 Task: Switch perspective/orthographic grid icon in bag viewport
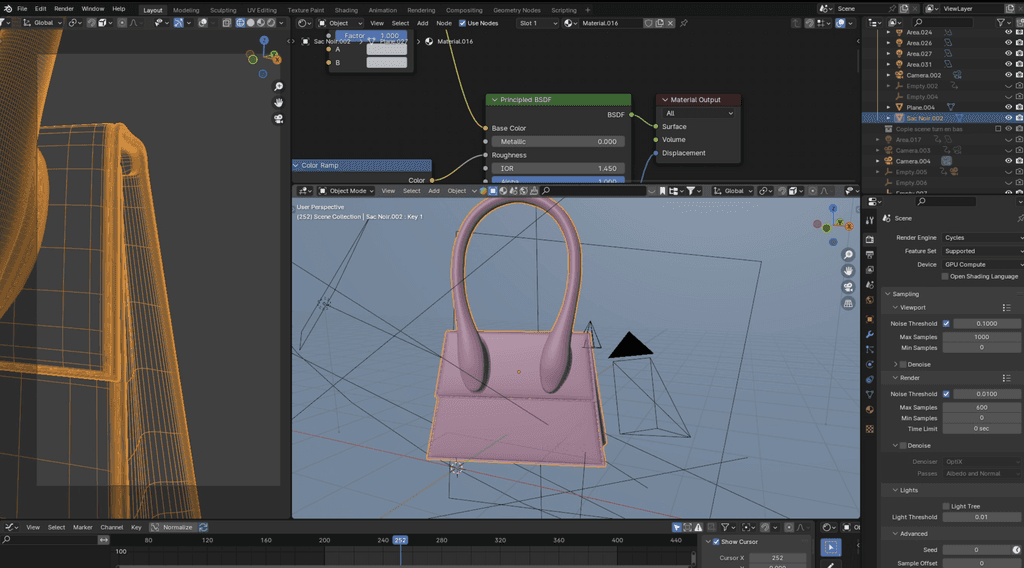pyautogui.click(x=848, y=303)
